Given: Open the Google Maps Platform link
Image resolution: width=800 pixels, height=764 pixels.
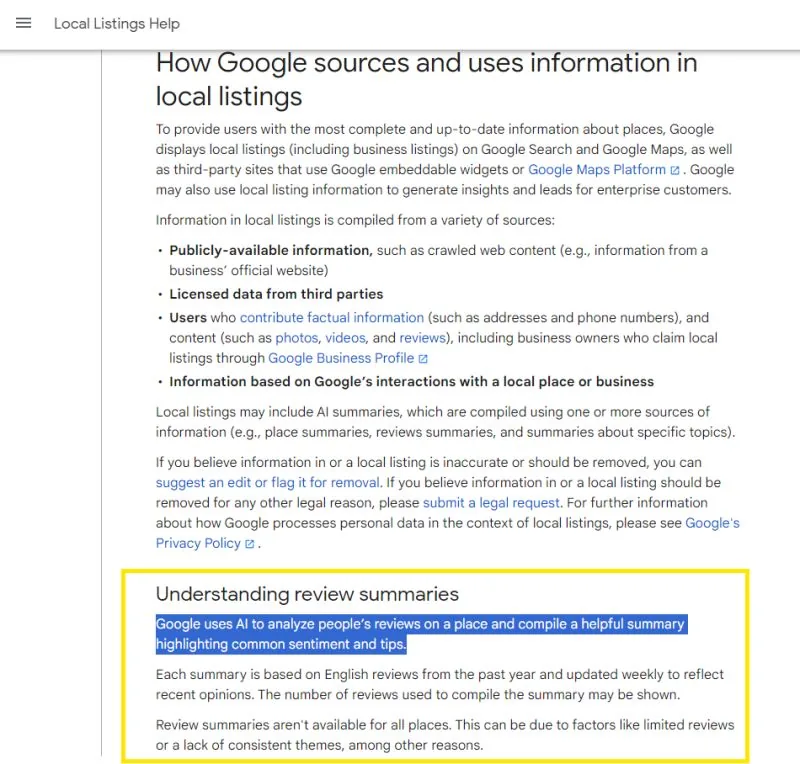Looking at the screenshot, I should (596, 169).
